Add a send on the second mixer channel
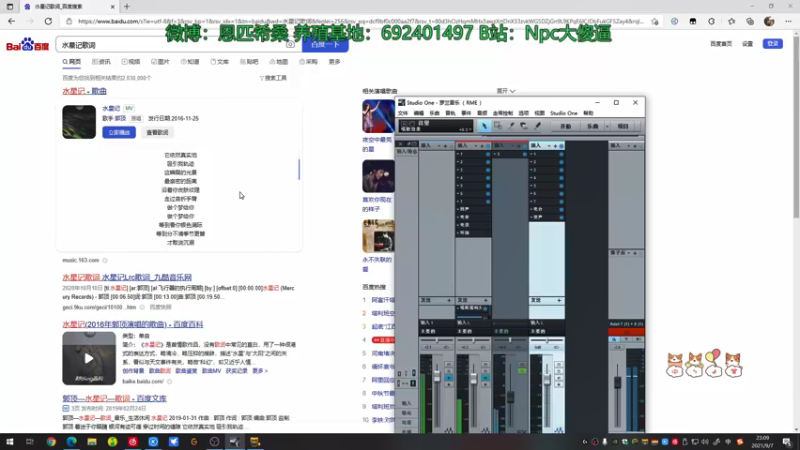Viewport: 800px width, 450px height. (x=486, y=301)
